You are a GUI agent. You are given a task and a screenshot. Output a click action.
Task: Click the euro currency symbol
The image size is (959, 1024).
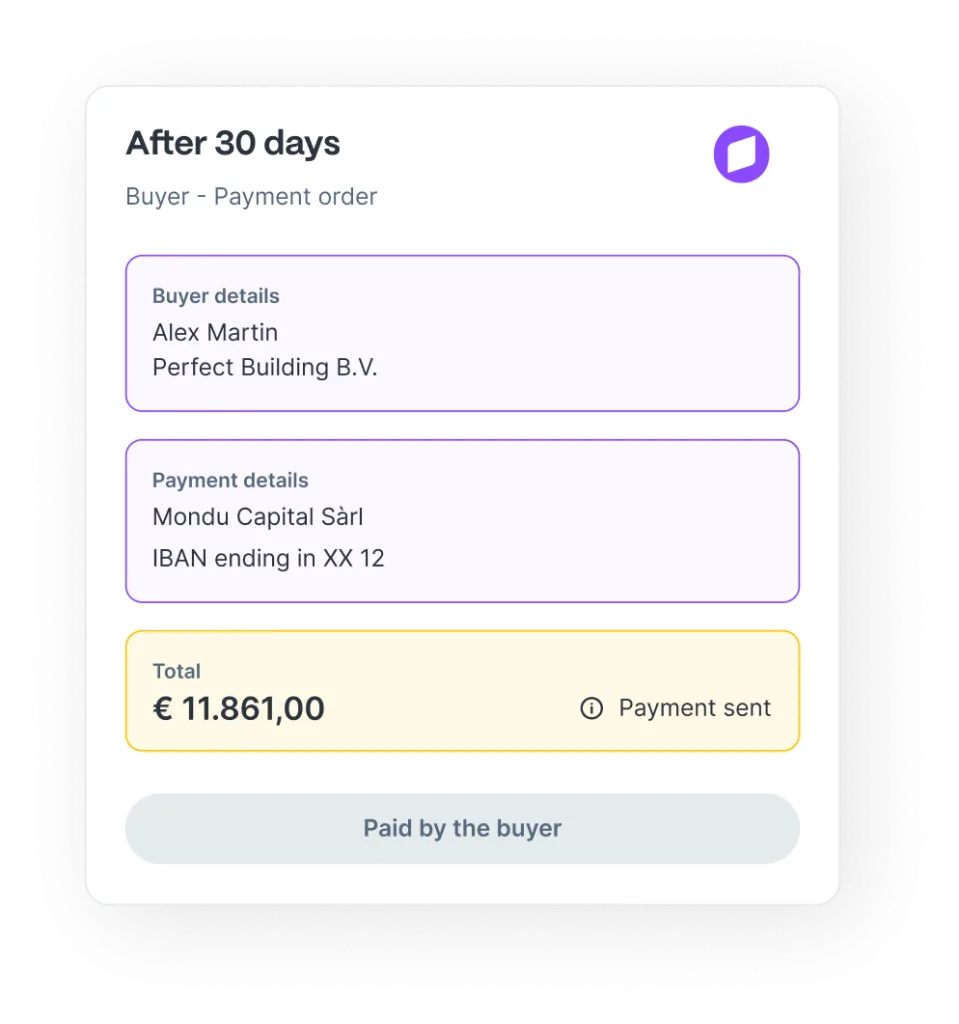point(162,708)
